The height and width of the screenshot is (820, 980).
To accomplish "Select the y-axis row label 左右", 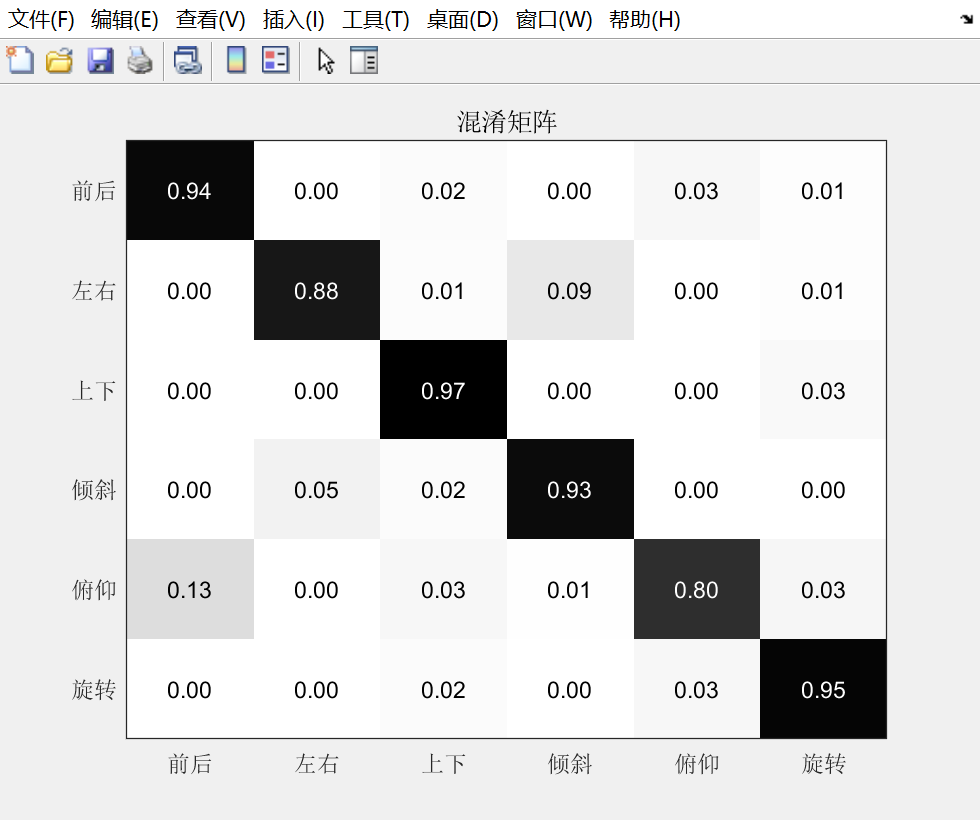I will coord(94,291).
